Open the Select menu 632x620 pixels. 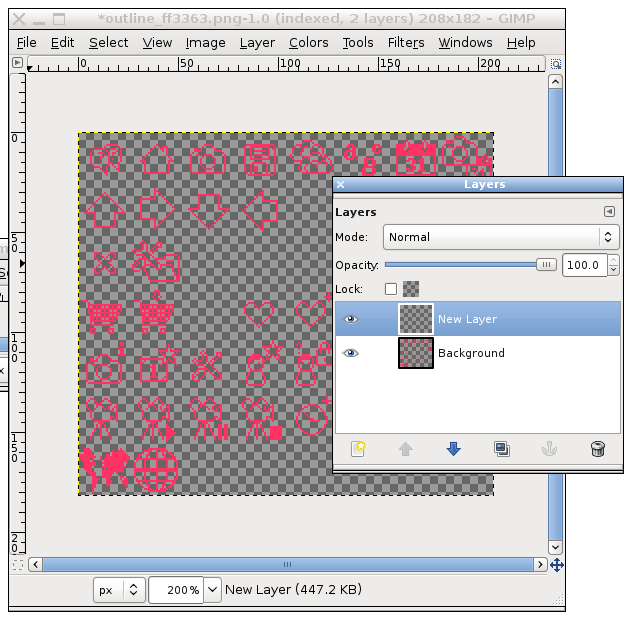click(108, 43)
